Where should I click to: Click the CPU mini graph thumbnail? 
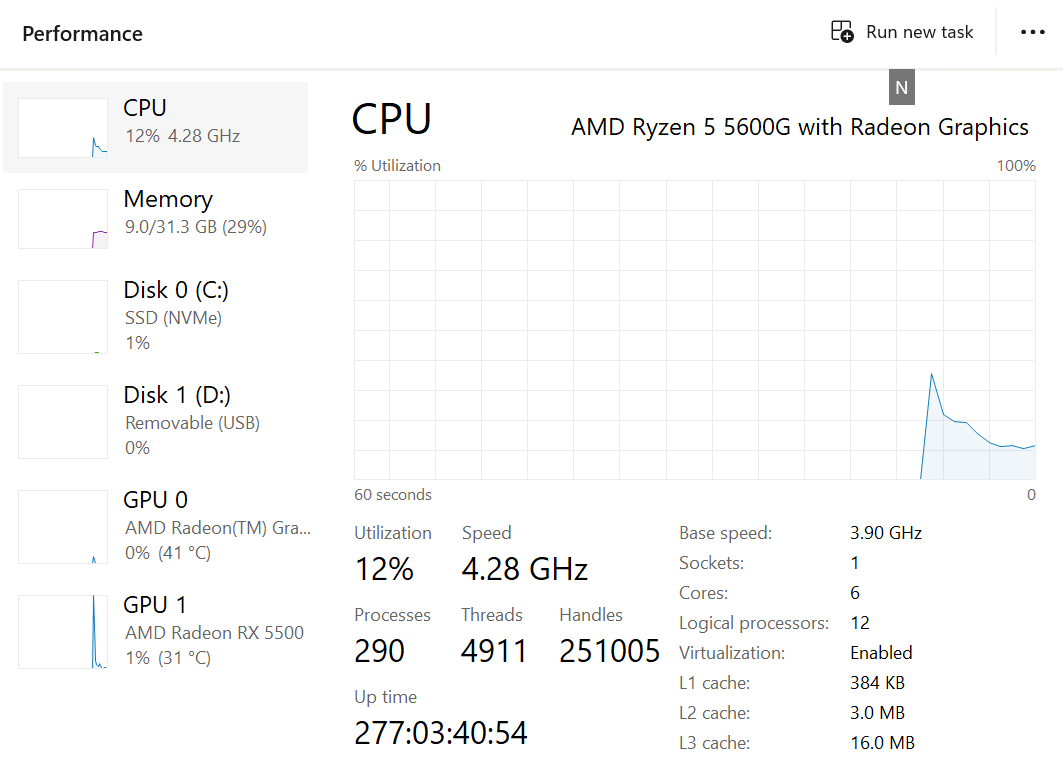pos(63,128)
